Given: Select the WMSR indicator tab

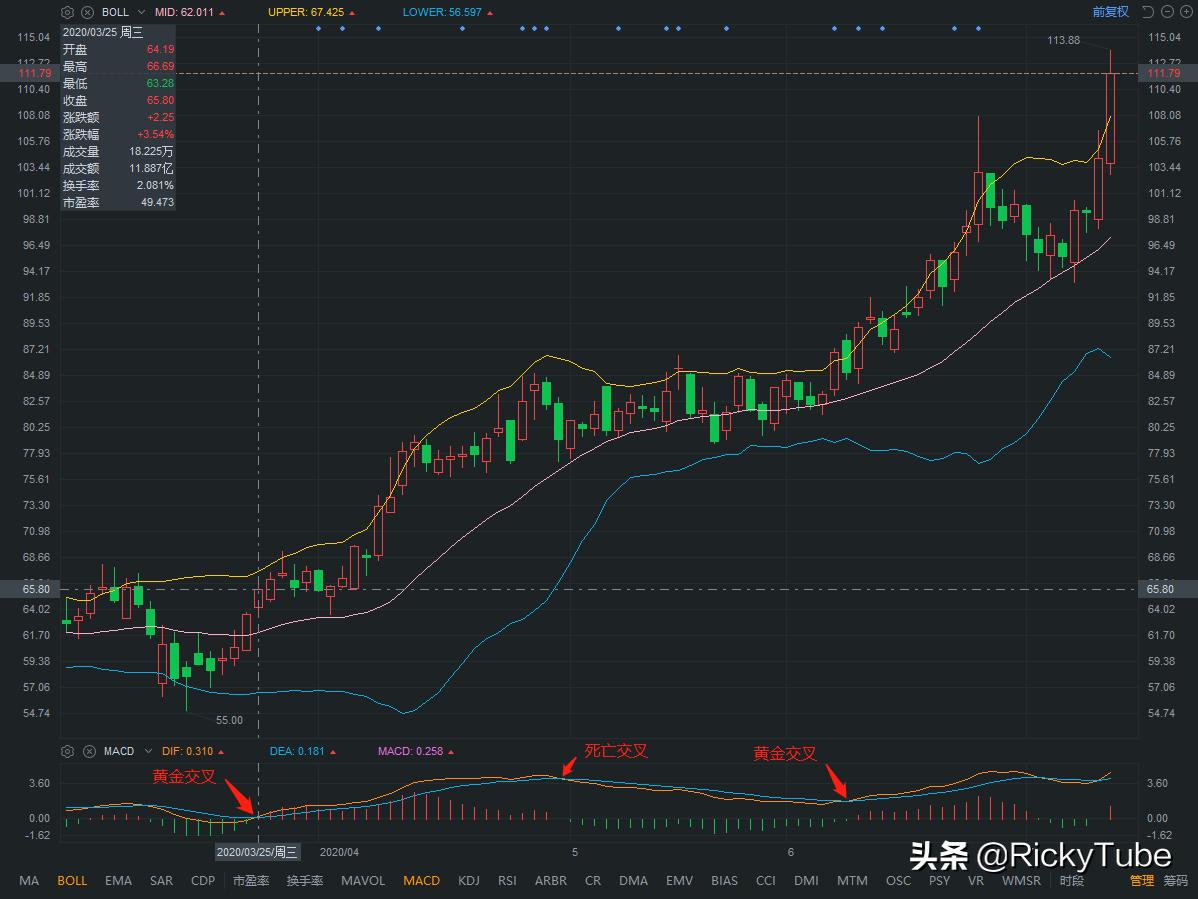Looking at the screenshot, I should pos(1022,881).
